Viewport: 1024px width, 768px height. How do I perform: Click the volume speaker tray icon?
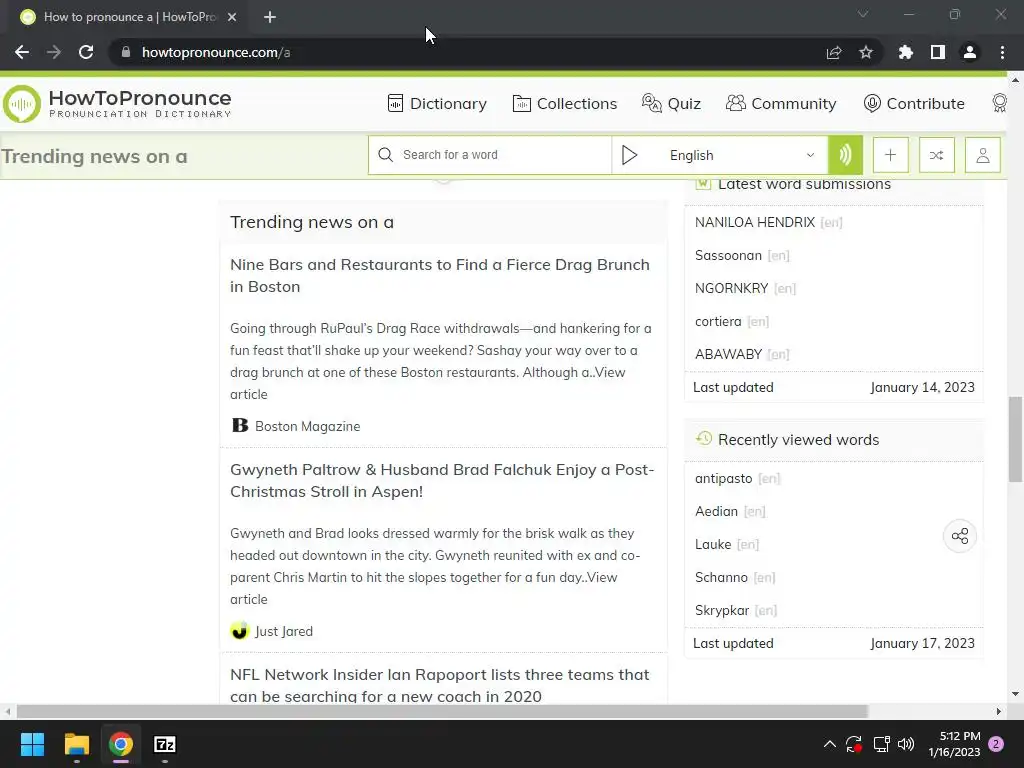click(x=906, y=744)
